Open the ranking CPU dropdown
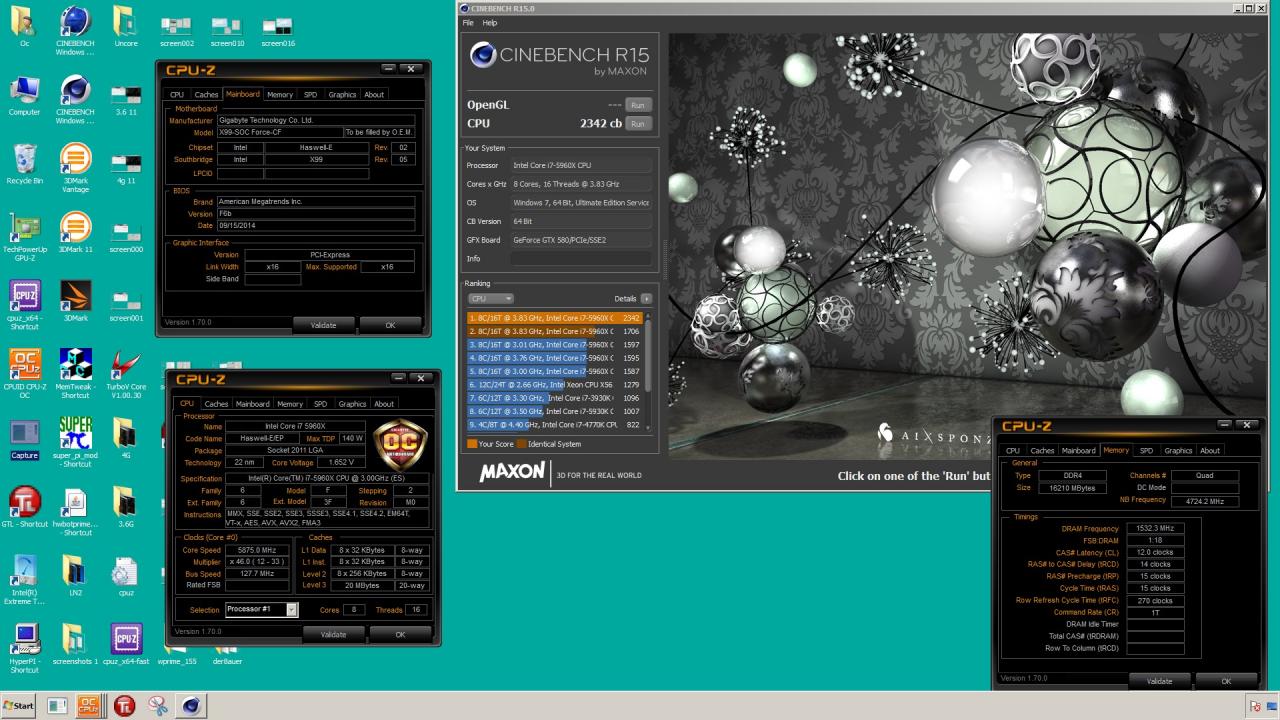The image size is (1280, 720). point(490,298)
